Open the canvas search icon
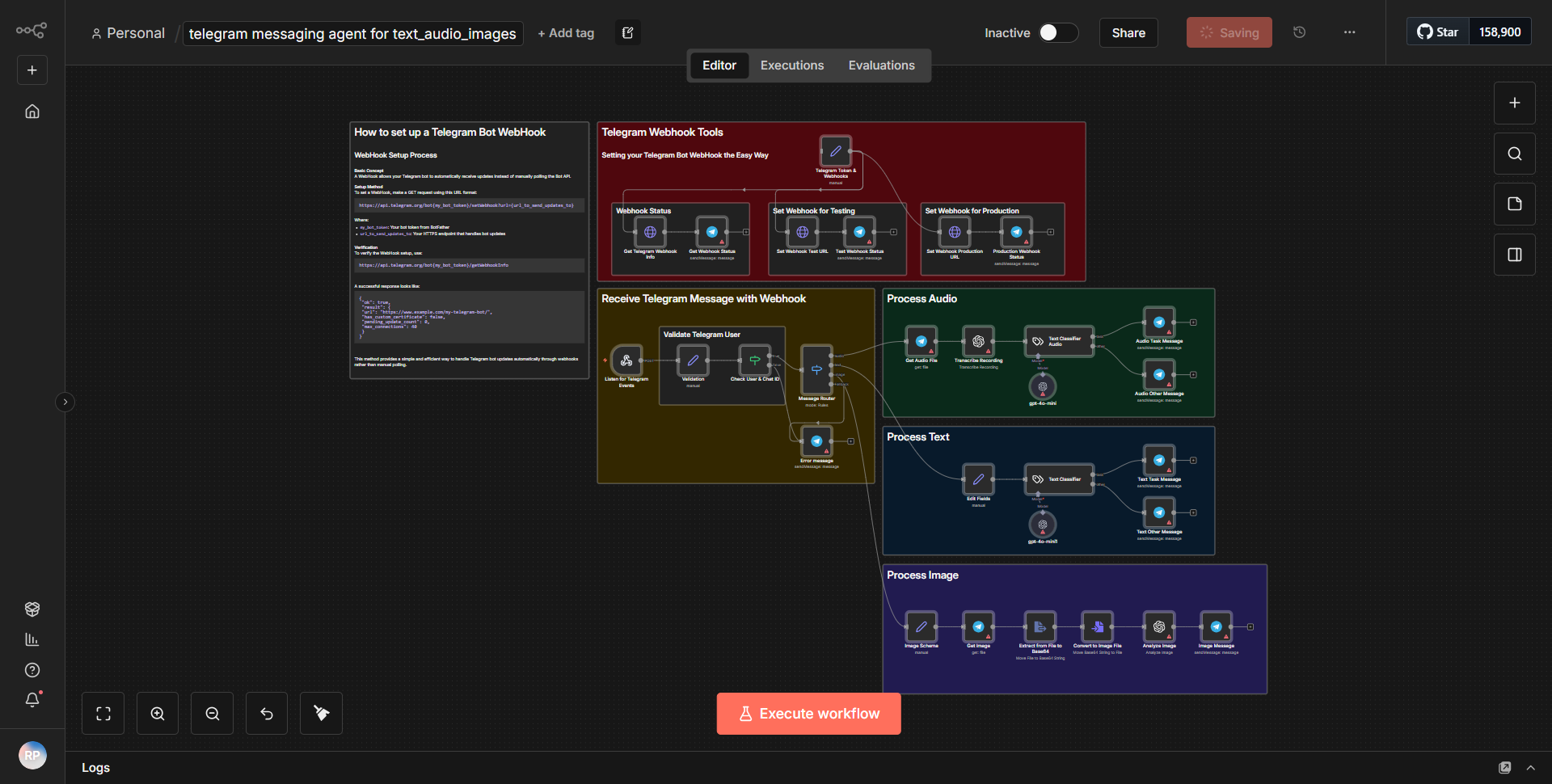 [x=1515, y=154]
